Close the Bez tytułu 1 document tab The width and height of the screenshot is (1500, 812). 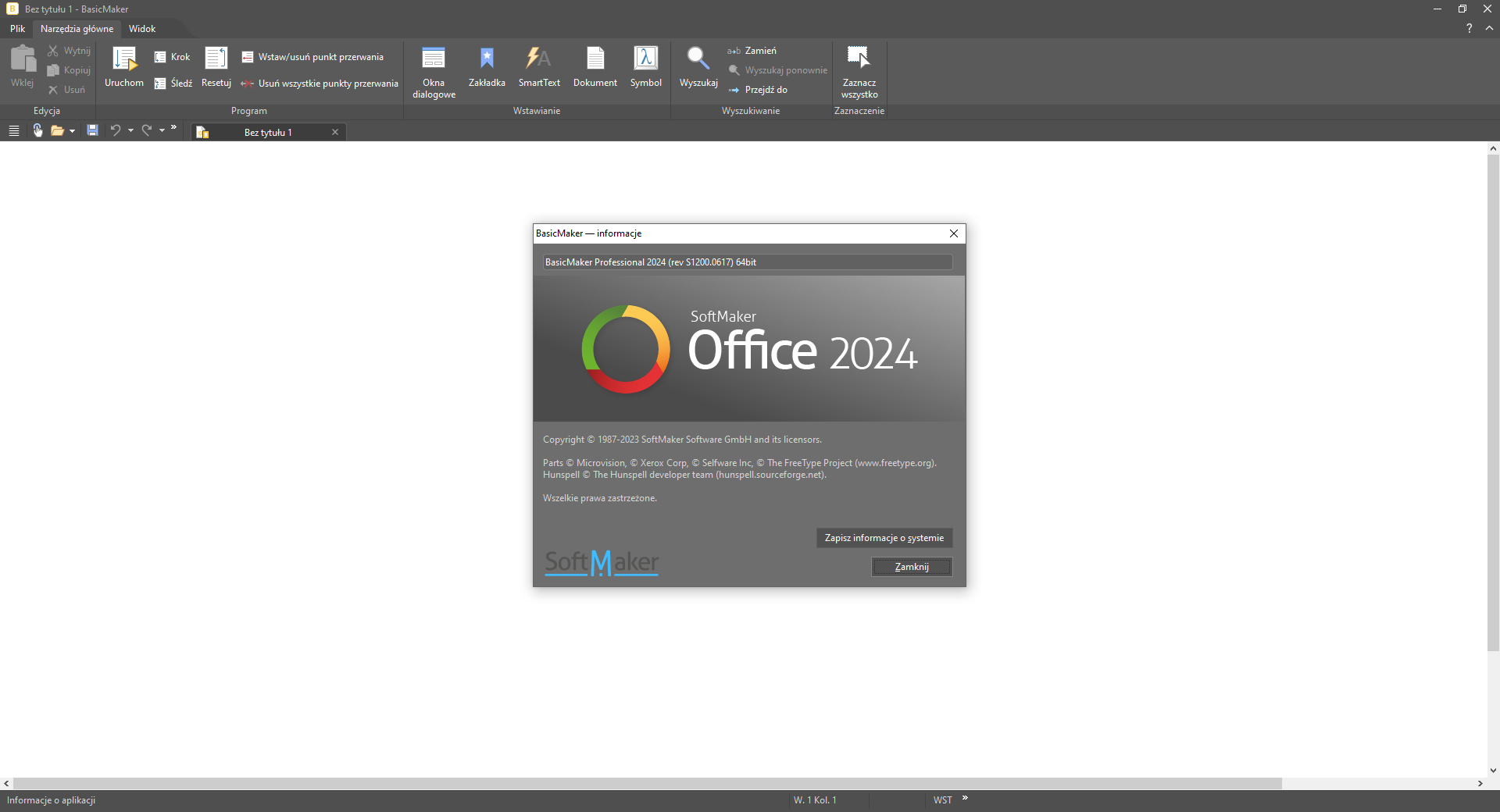coord(335,133)
